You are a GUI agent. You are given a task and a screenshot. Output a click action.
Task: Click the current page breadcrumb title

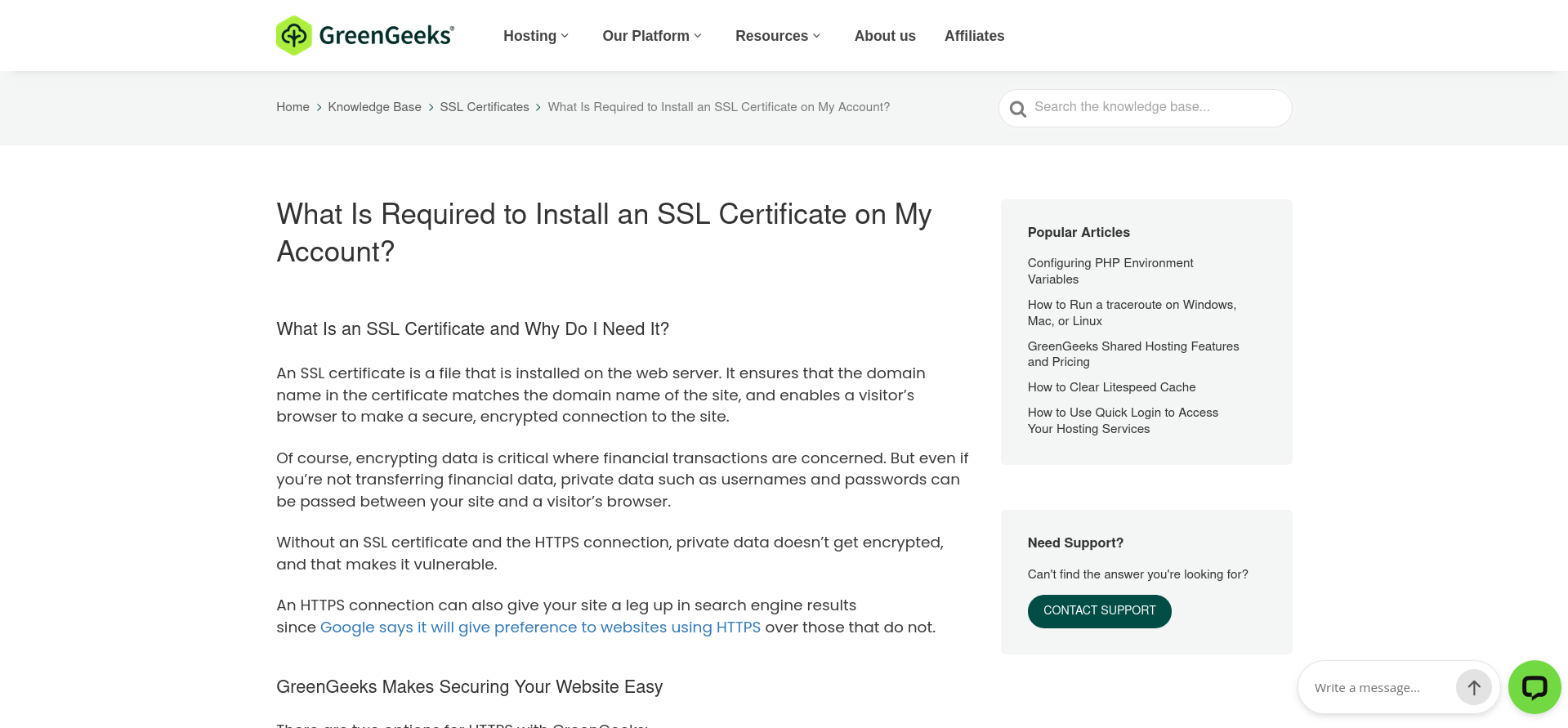tap(718, 107)
